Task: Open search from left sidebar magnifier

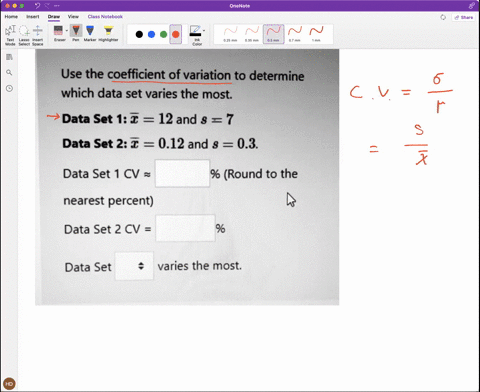Action: point(9,72)
